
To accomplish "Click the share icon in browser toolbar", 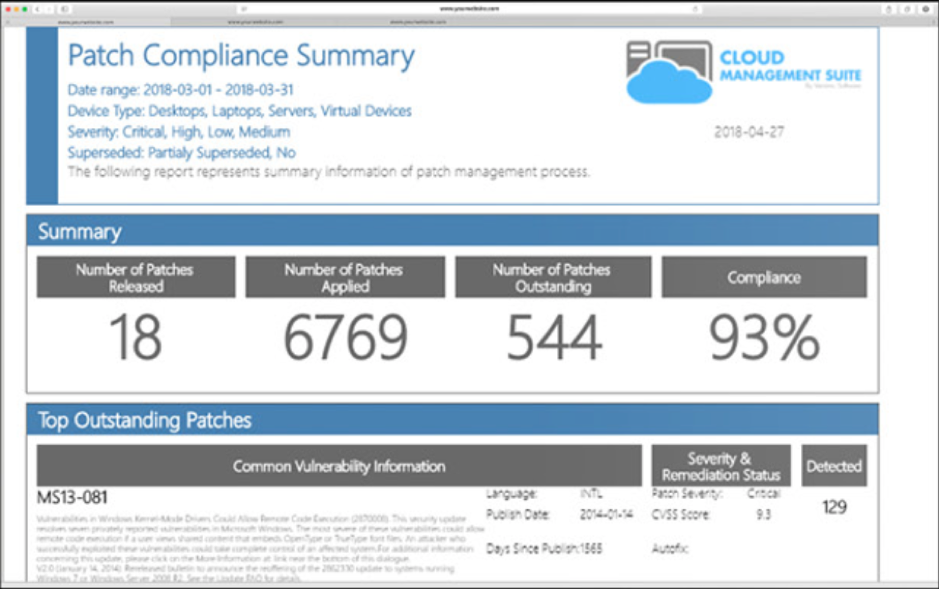I will [890, 8].
